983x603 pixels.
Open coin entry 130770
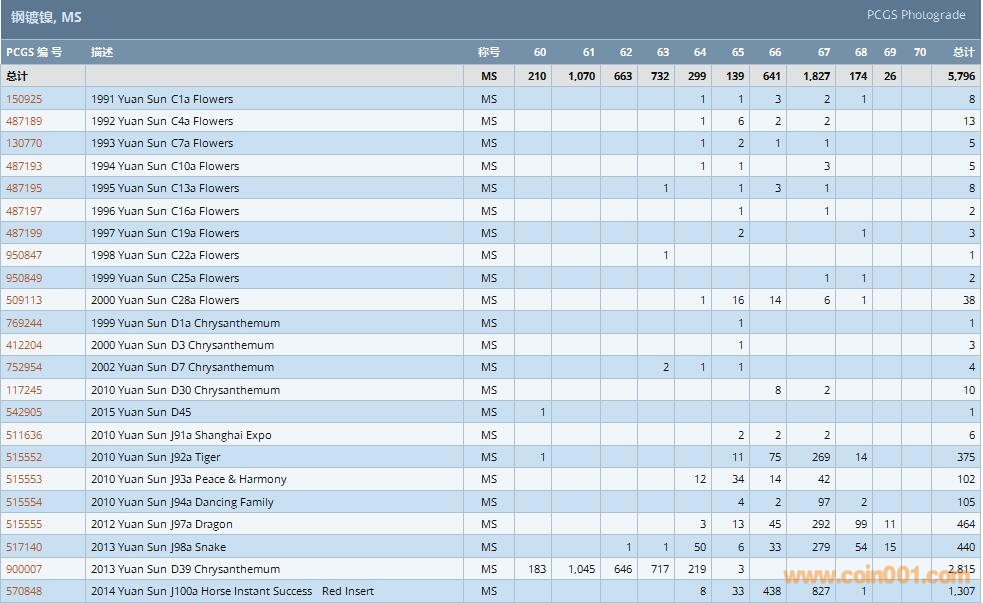pos(24,143)
